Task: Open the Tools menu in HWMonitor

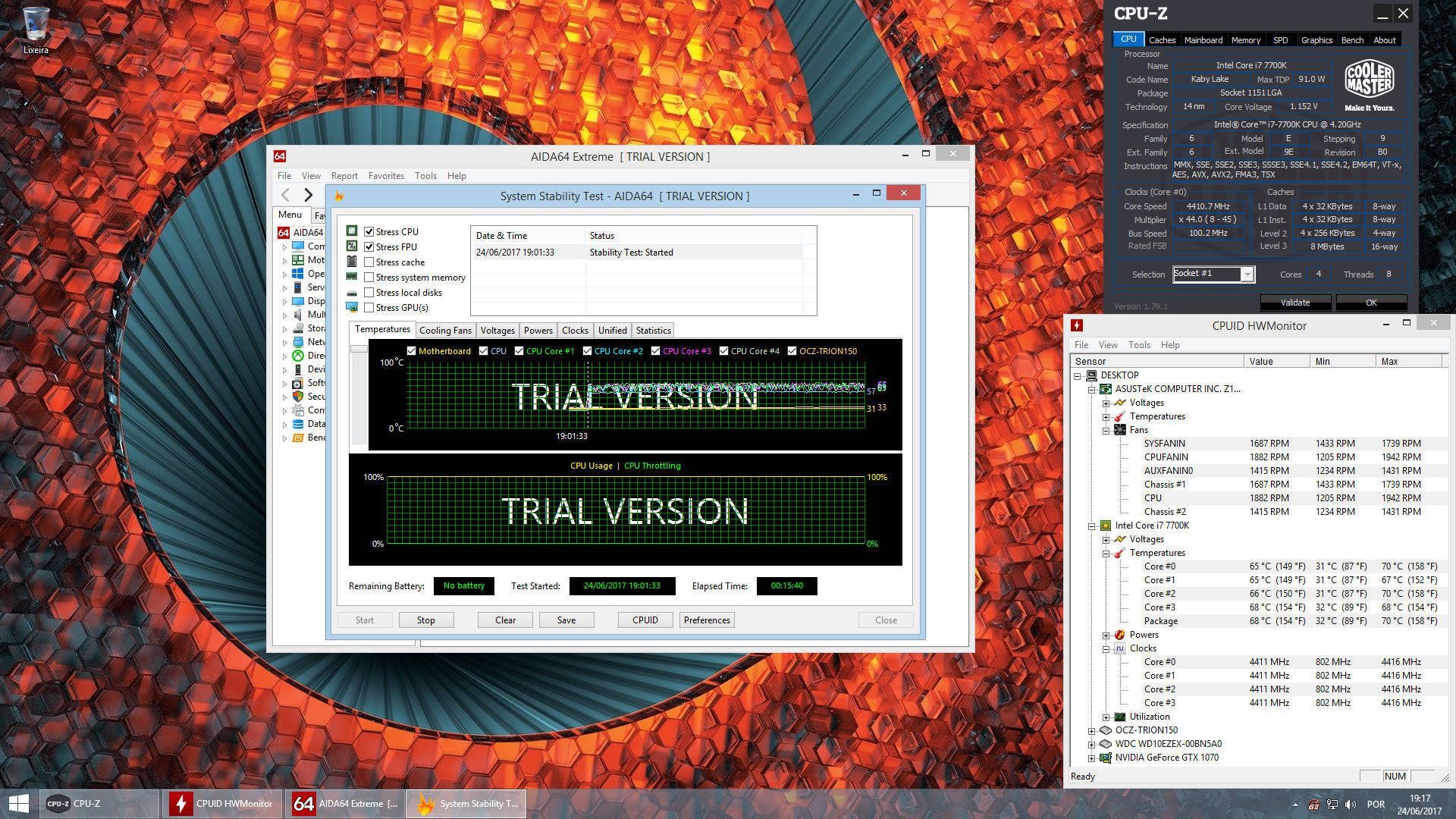Action: click(1139, 345)
